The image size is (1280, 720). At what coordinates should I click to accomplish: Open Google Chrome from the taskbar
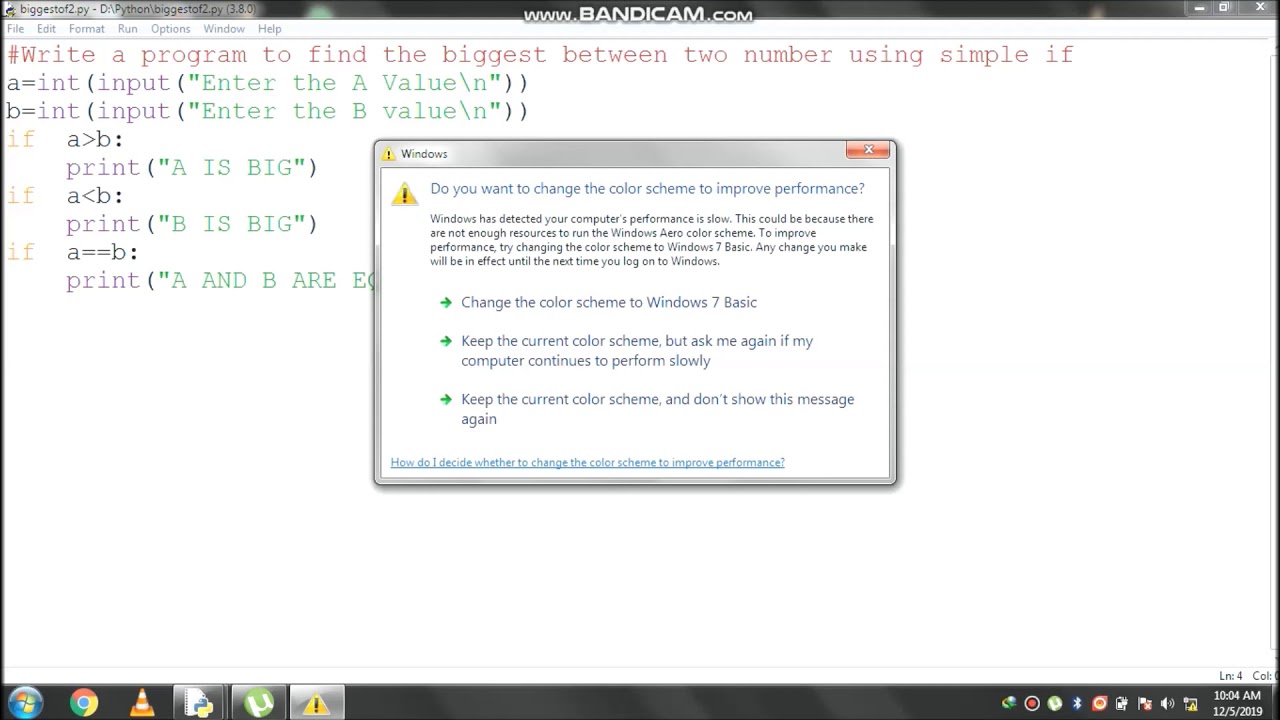tap(84, 703)
